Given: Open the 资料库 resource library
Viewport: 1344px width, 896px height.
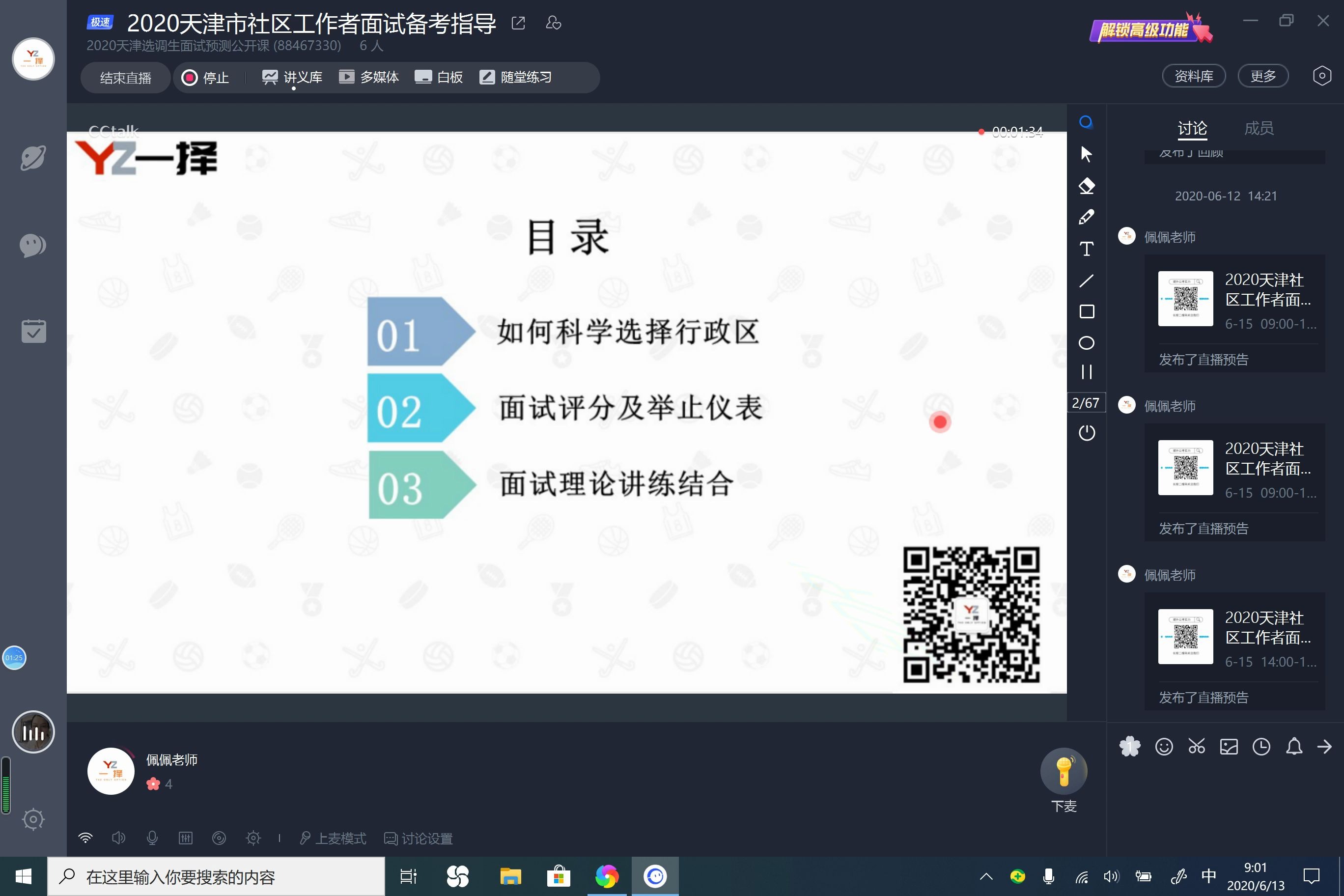Looking at the screenshot, I should [x=1194, y=76].
